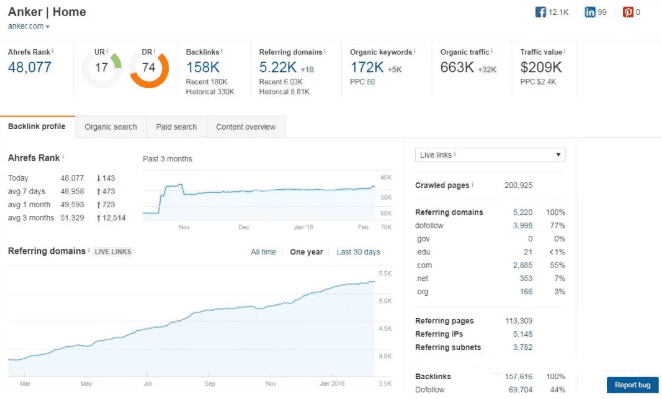Viewport: 662px width, 399px height.
Task: Select Last 30 days range
Action: click(358, 252)
